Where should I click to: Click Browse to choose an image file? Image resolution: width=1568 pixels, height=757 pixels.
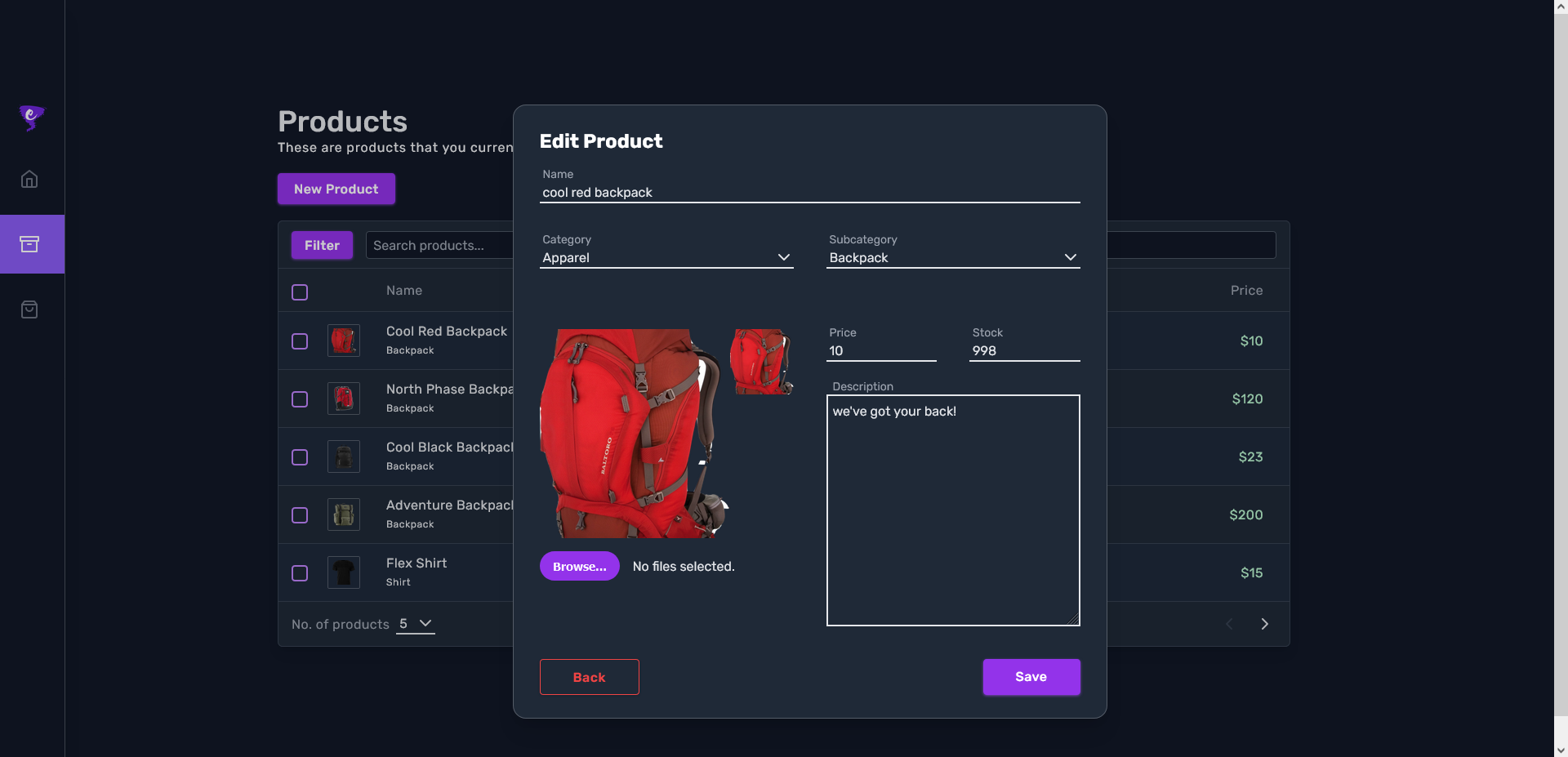pos(579,567)
